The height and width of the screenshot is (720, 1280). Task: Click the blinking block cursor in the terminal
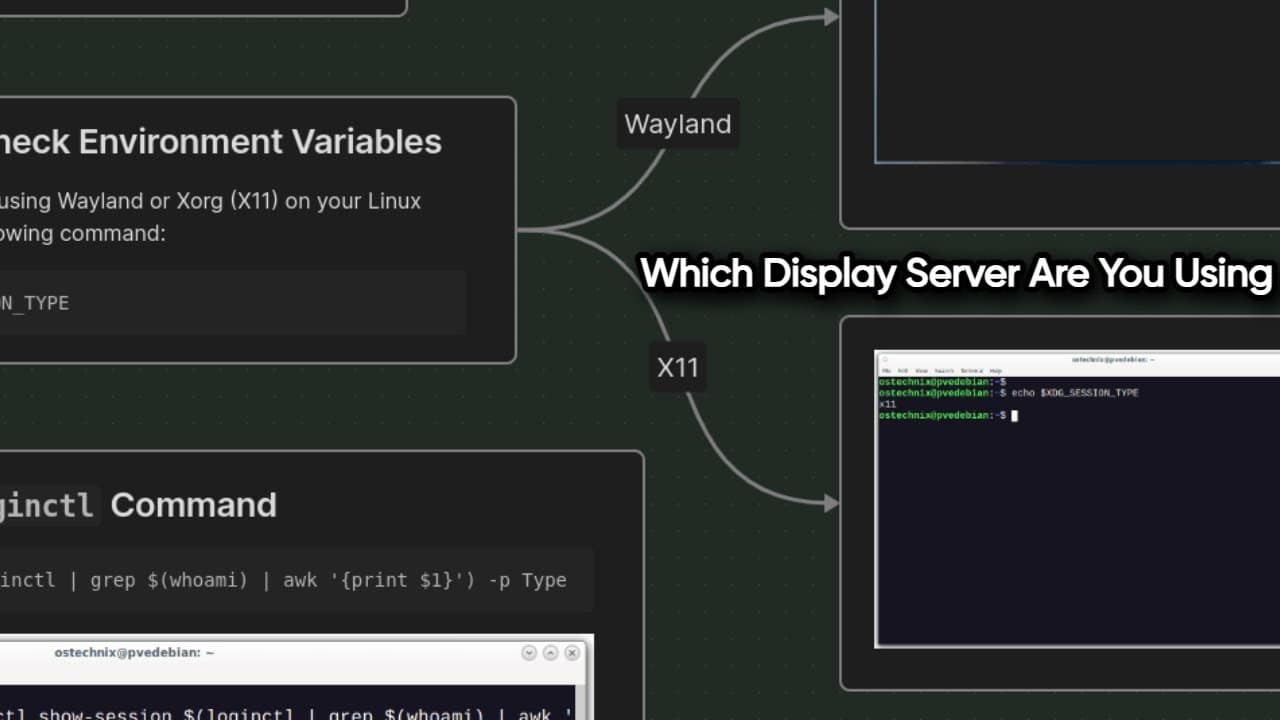click(1014, 416)
